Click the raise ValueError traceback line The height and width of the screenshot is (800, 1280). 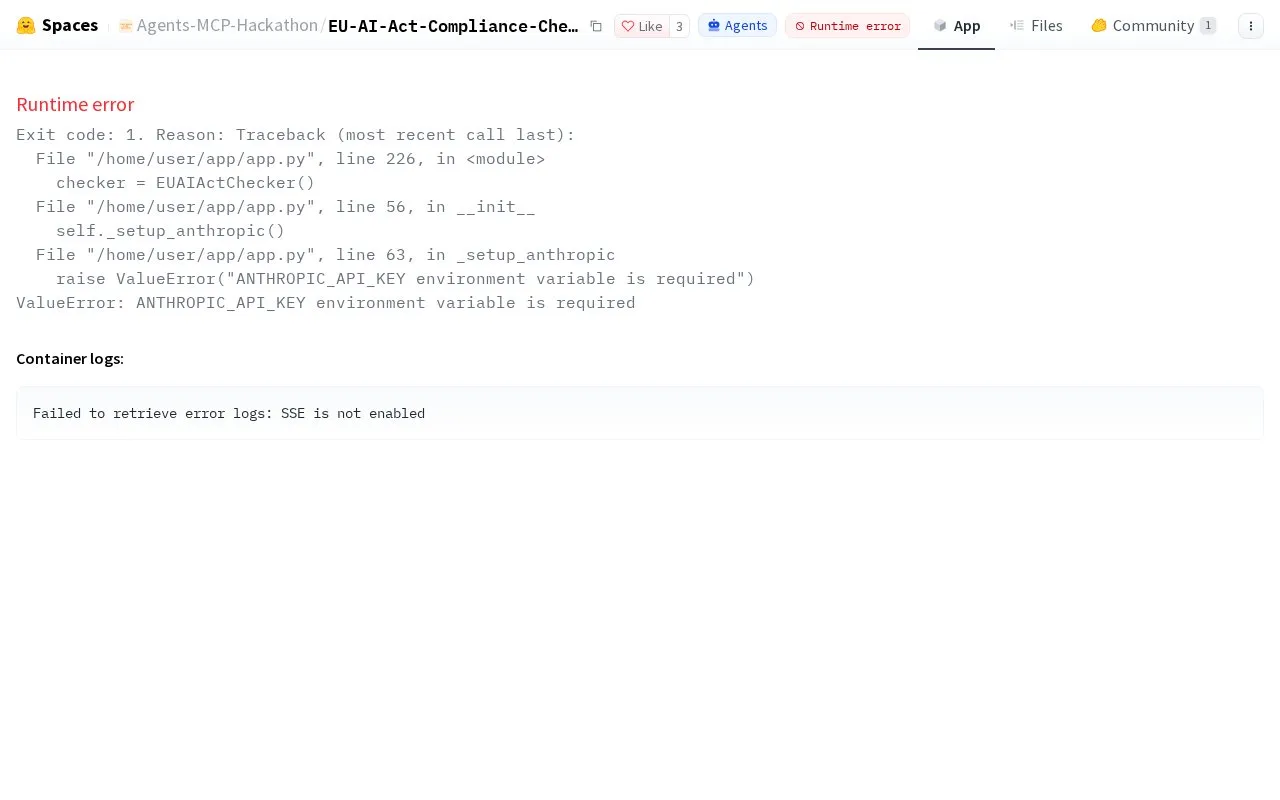(405, 279)
